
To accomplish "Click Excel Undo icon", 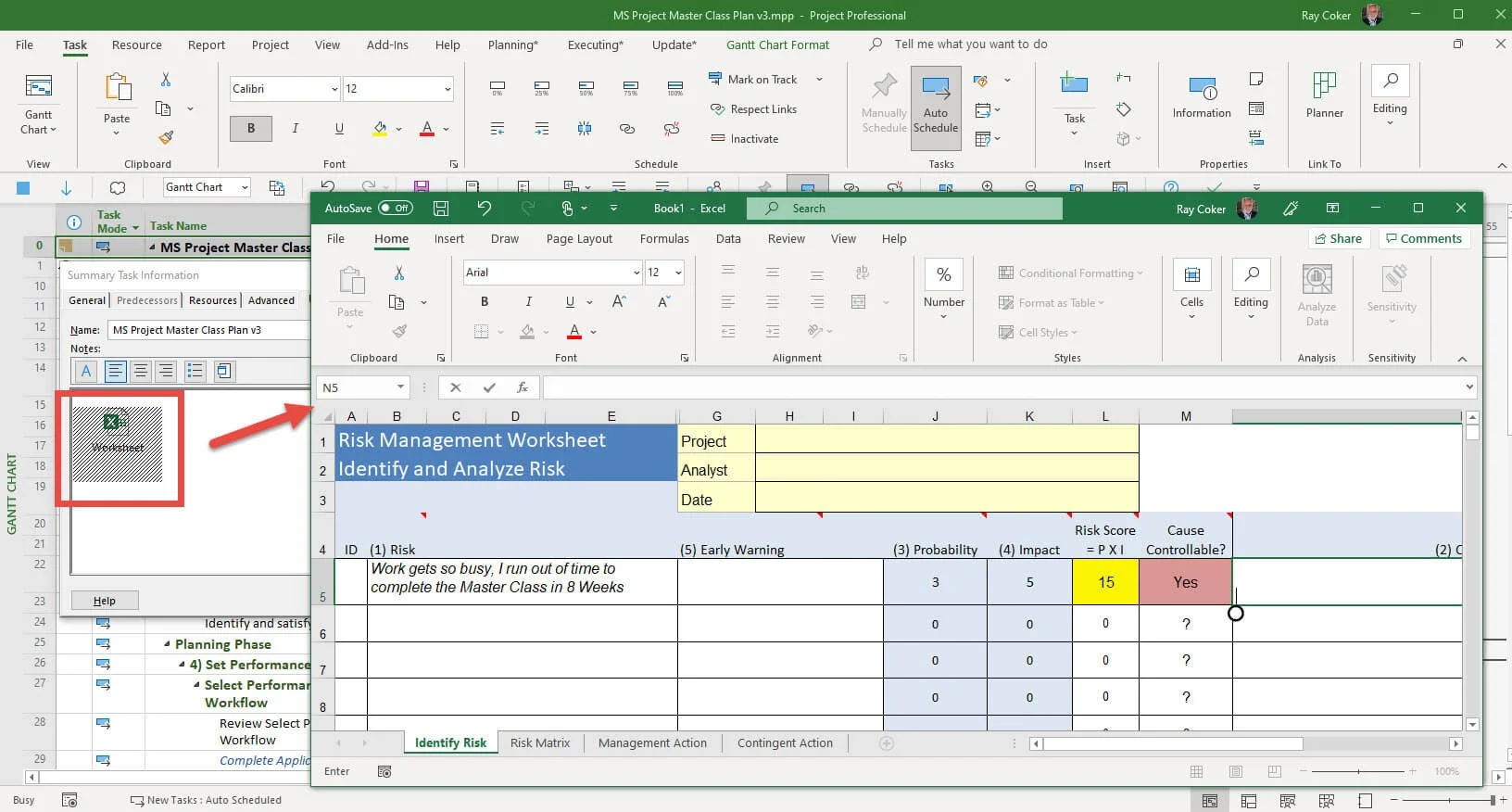I will (484, 209).
